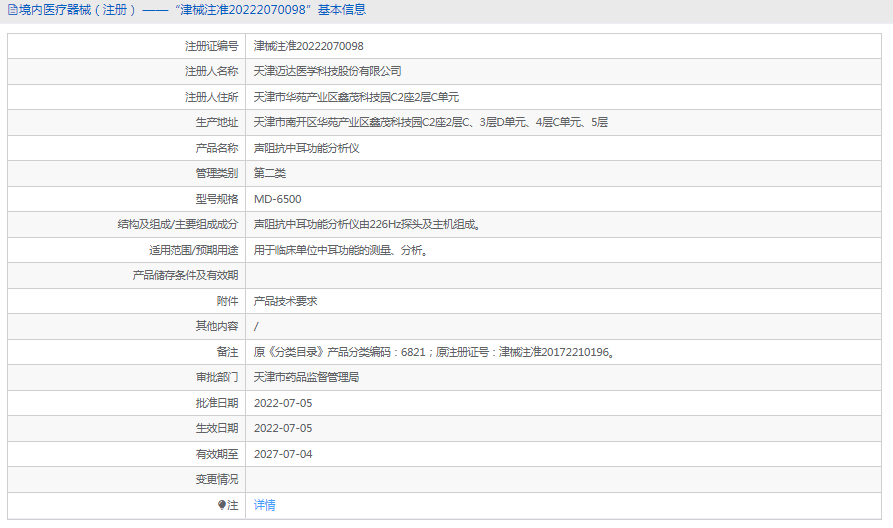Click the 备注 label
893x528 pixels.
pos(227,352)
